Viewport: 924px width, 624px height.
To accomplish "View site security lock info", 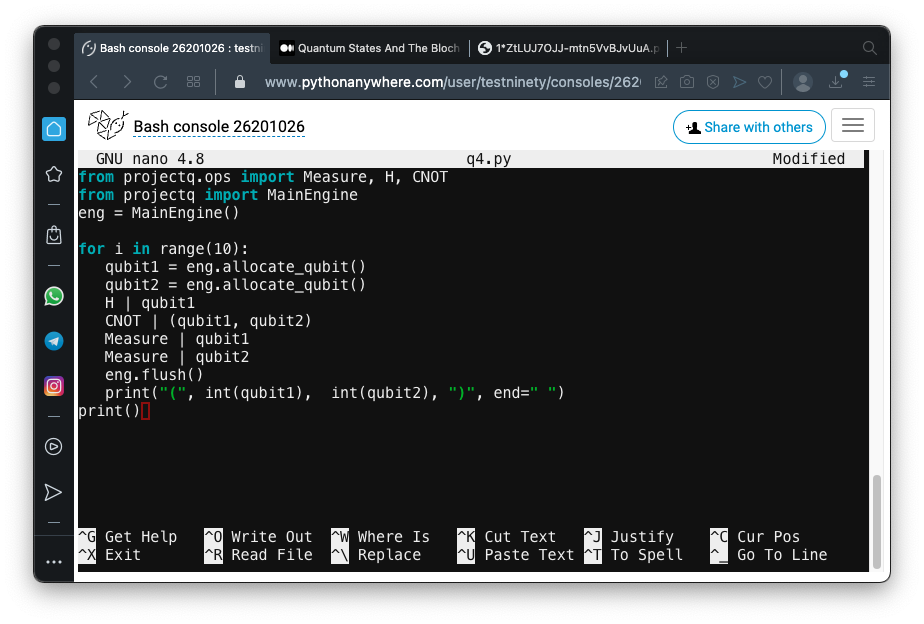I will click(240, 82).
